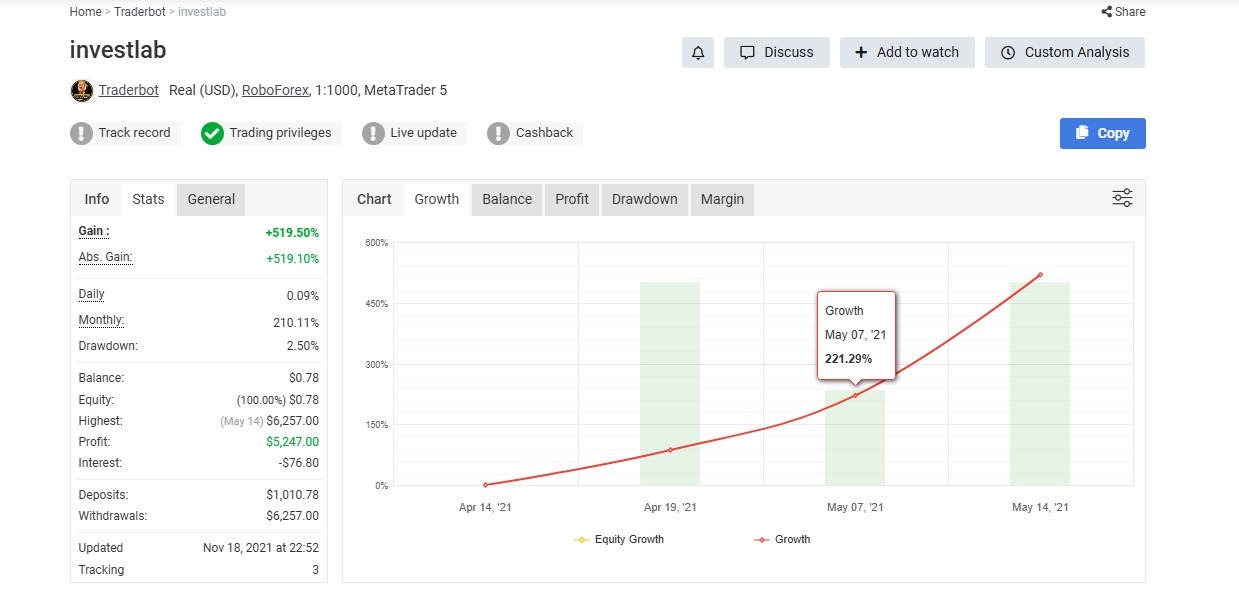Click the +519.50% gain value
The width and height of the screenshot is (1239, 600).
click(x=292, y=233)
